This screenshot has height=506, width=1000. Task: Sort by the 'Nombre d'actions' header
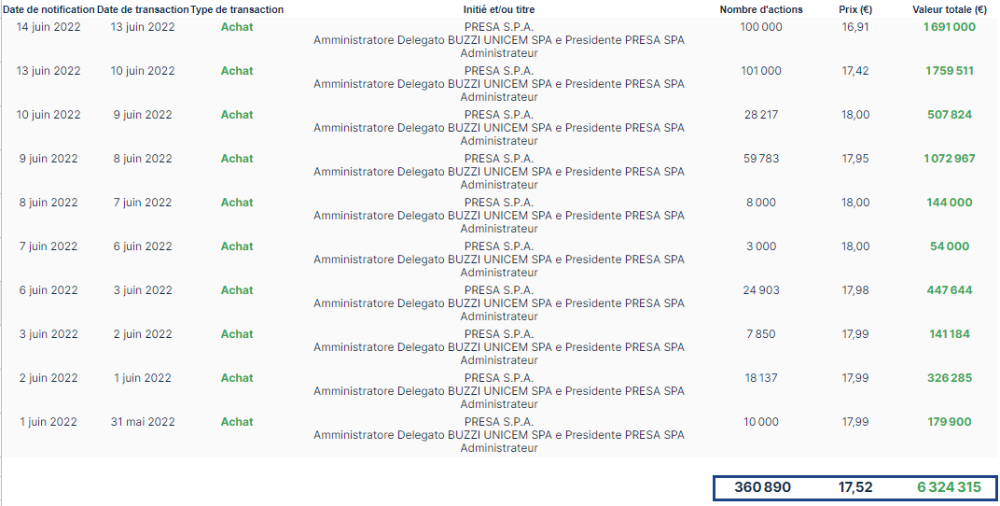tap(761, 9)
